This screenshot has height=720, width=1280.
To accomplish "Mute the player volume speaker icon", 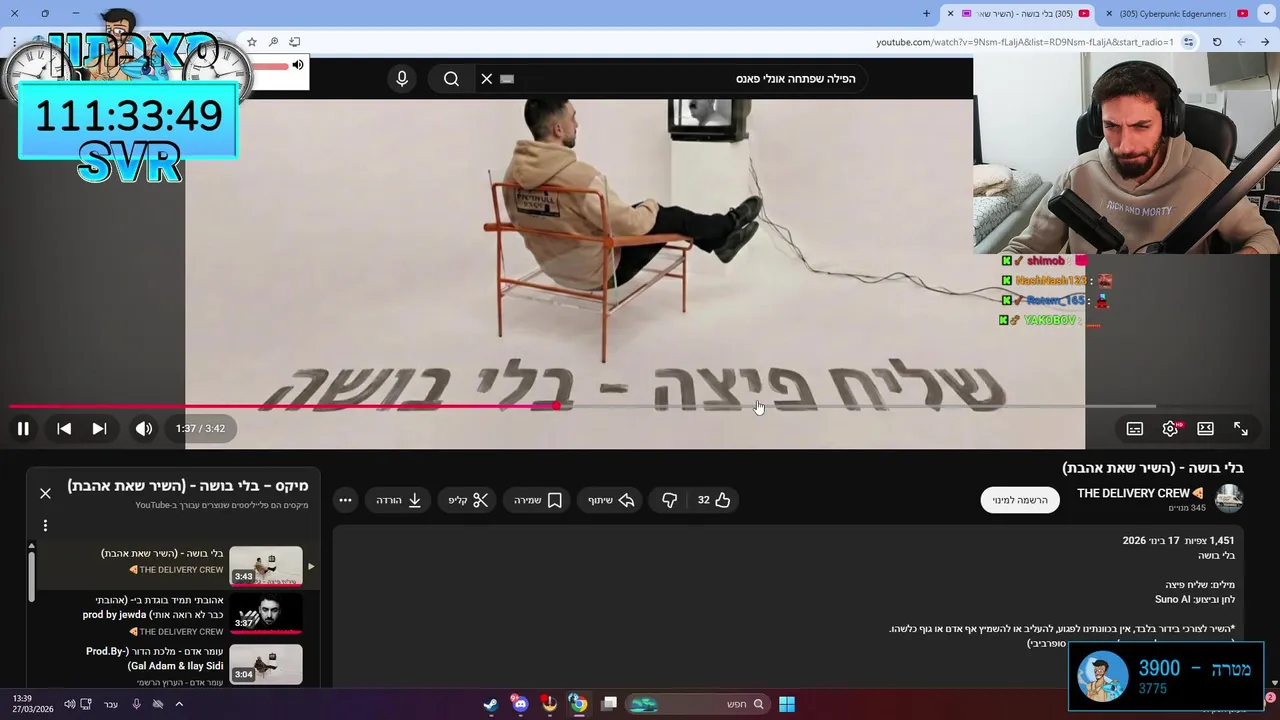I will (144, 428).
